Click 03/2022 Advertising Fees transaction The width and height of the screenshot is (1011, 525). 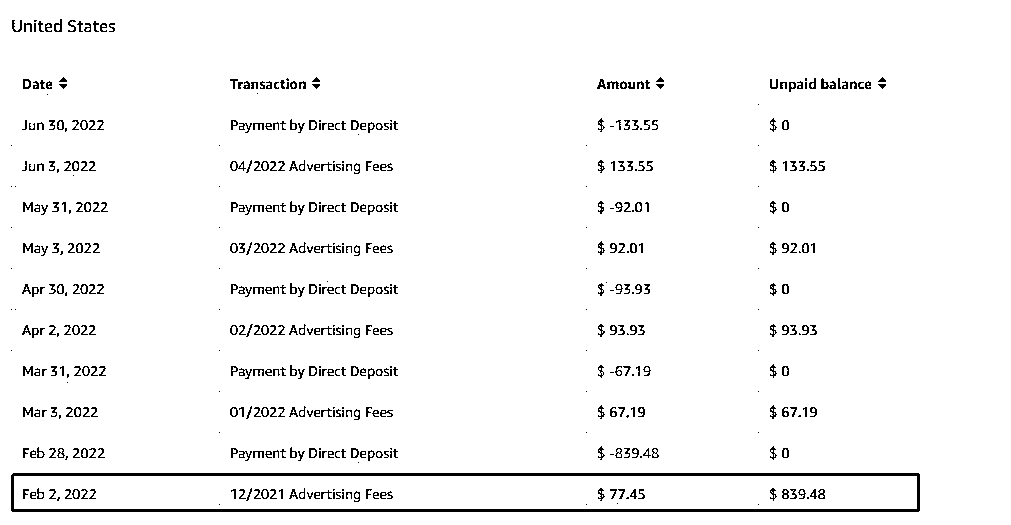coord(311,248)
